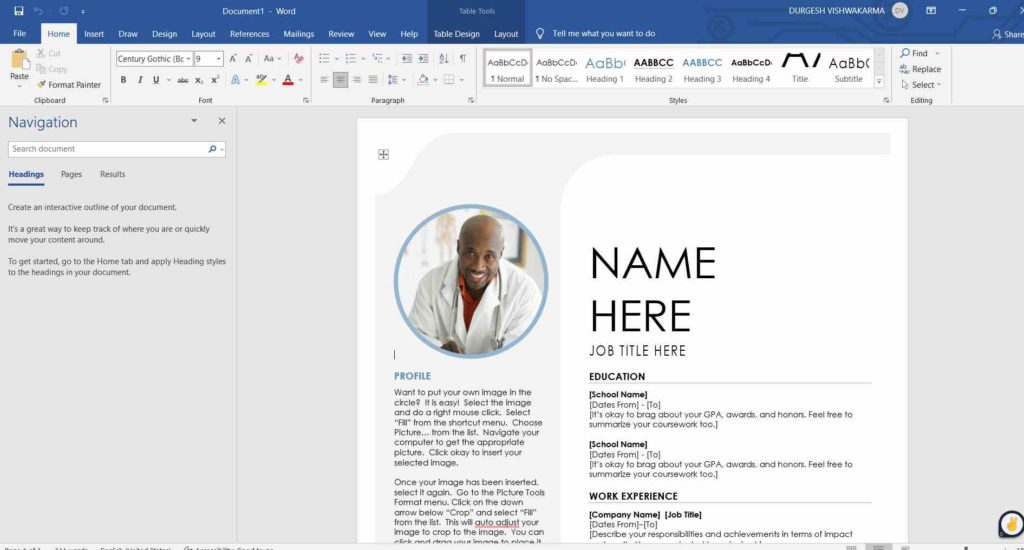Switch to the Insert tab
1024x550 pixels.
point(94,34)
